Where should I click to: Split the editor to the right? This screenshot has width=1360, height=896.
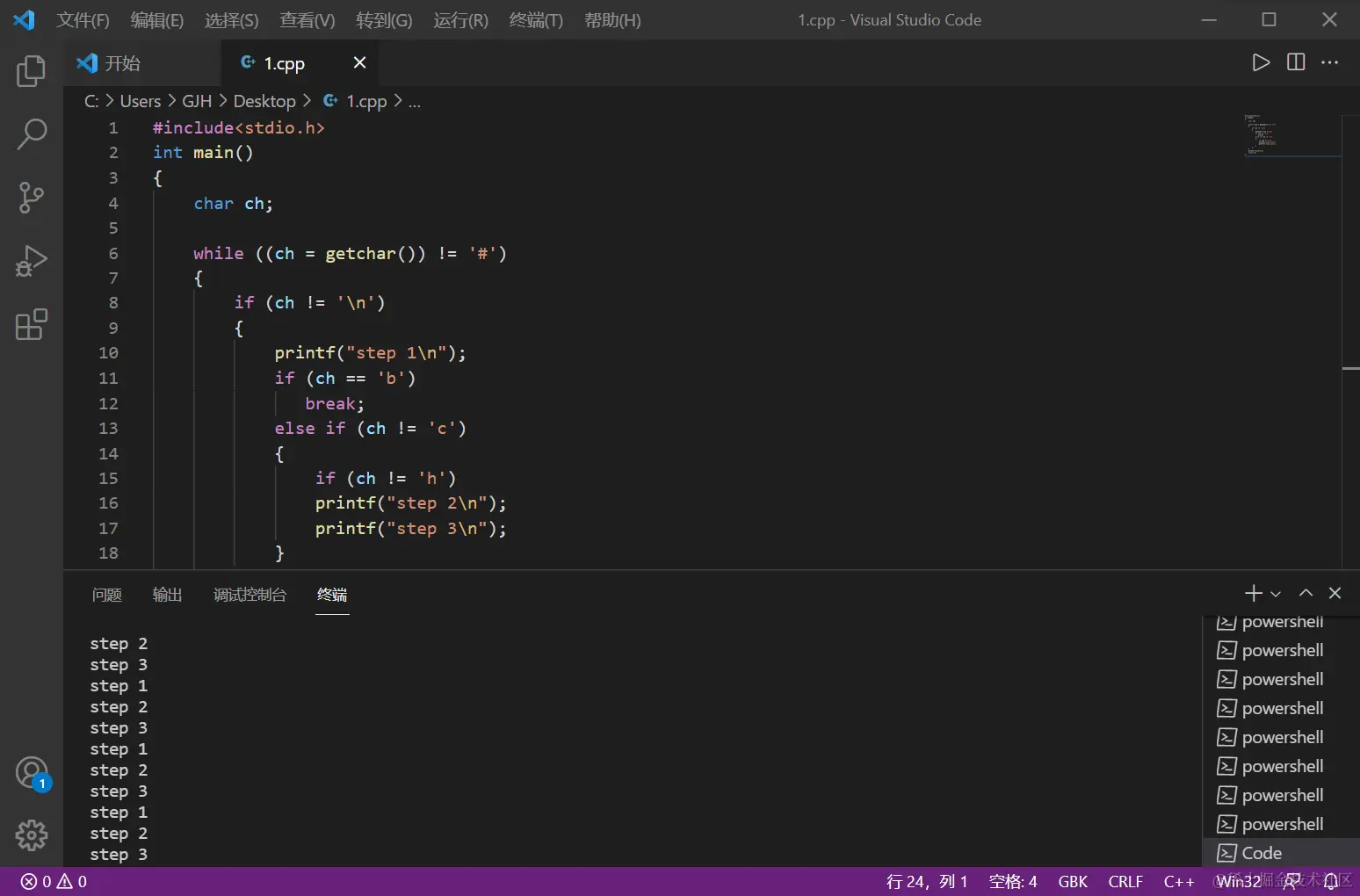click(x=1296, y=62)
